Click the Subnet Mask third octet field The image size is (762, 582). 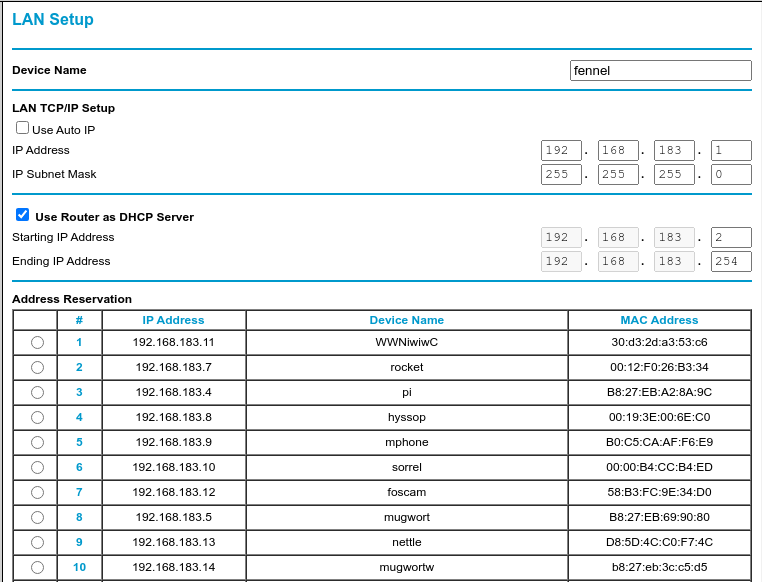(x=675, y=174)
